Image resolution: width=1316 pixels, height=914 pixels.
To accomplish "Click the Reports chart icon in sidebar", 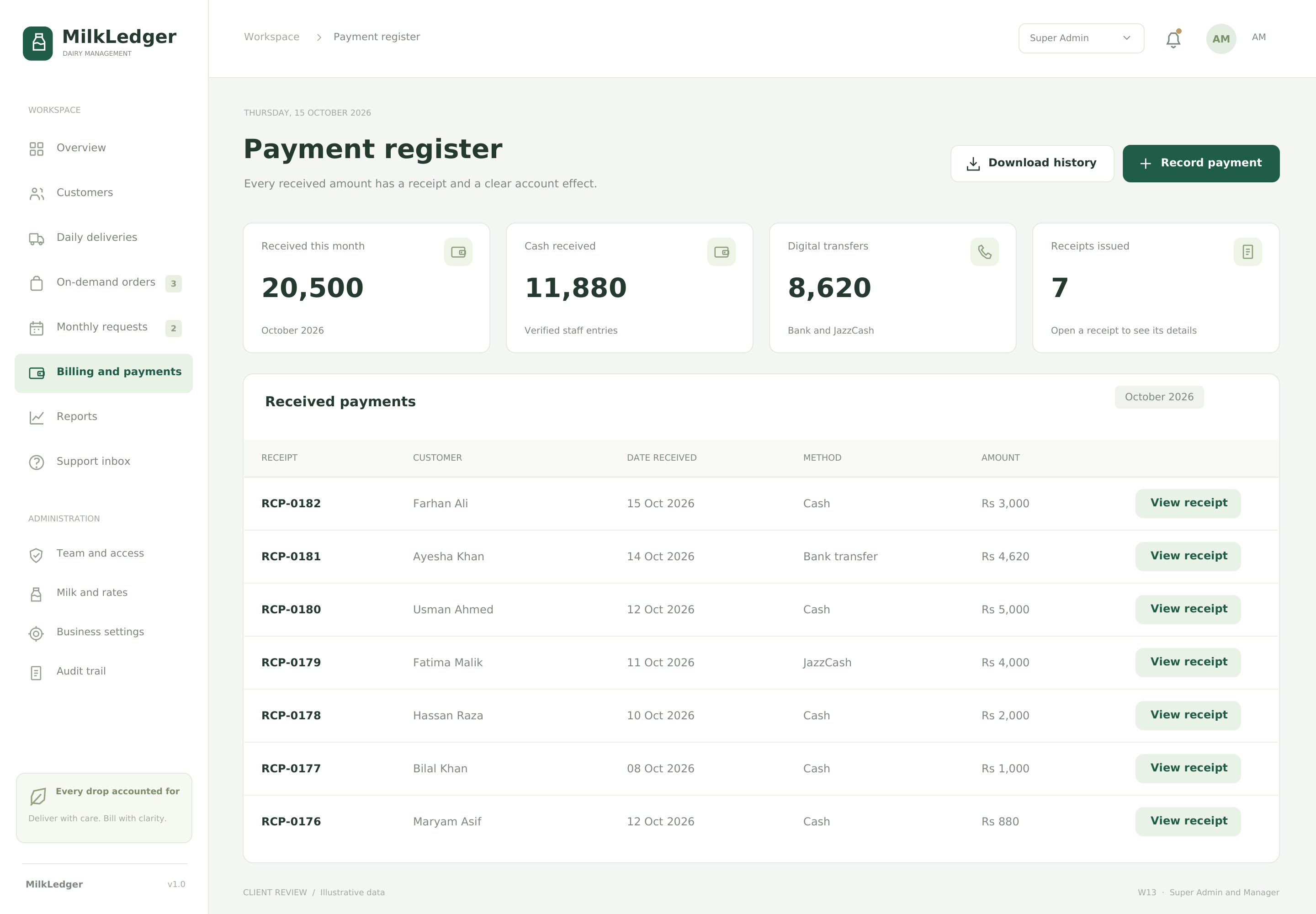I will pos(37,418).
